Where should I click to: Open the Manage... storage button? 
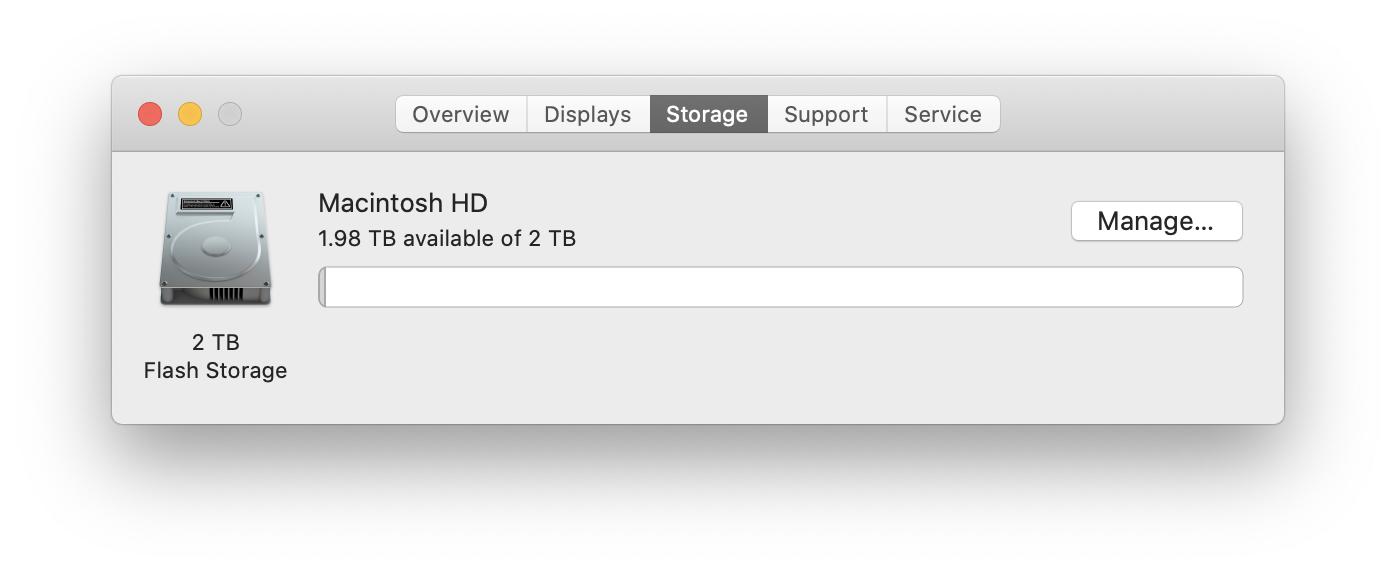(x=1156, y=221)
